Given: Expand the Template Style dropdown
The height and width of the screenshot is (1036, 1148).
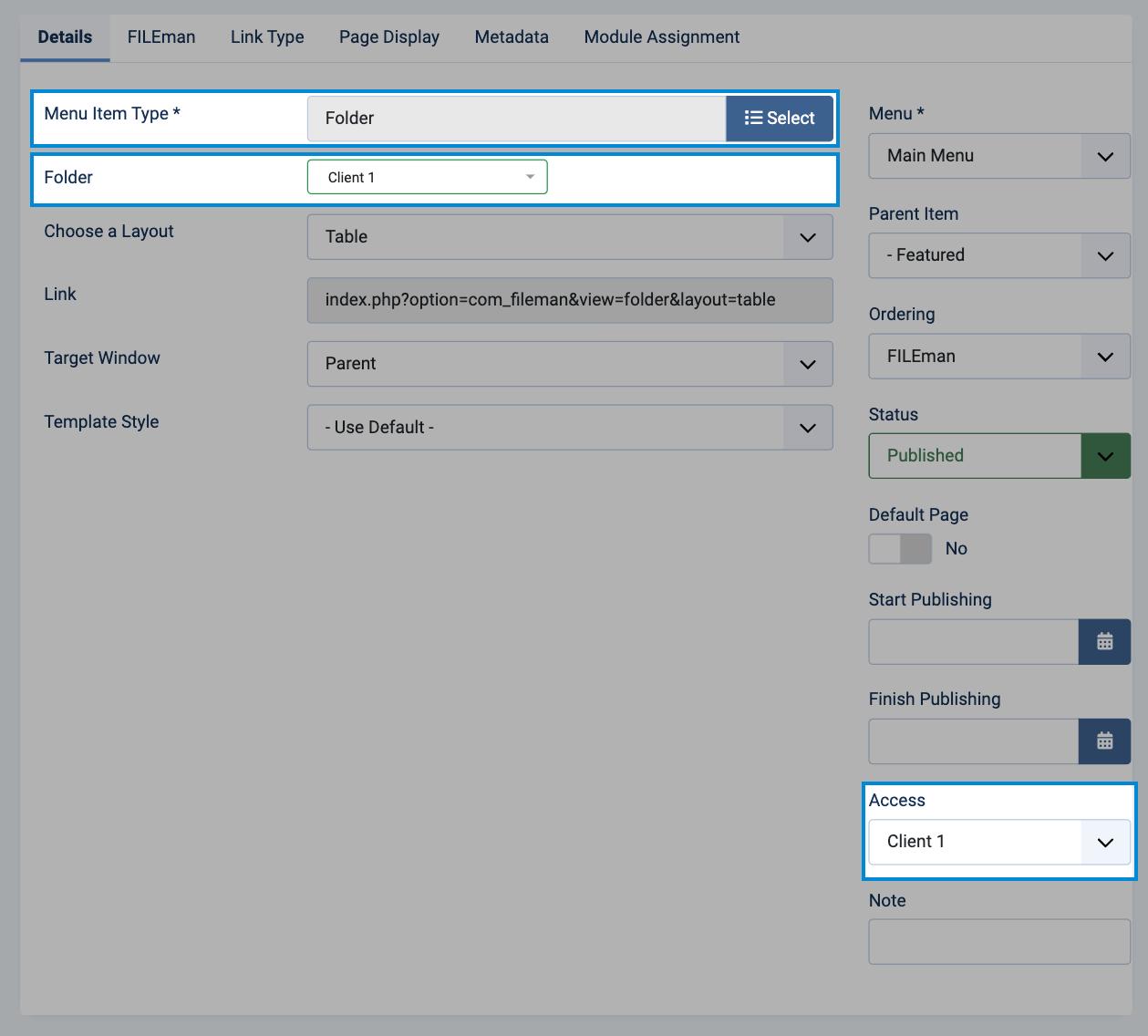Looking at the screenshot, I should coord(569,428).
